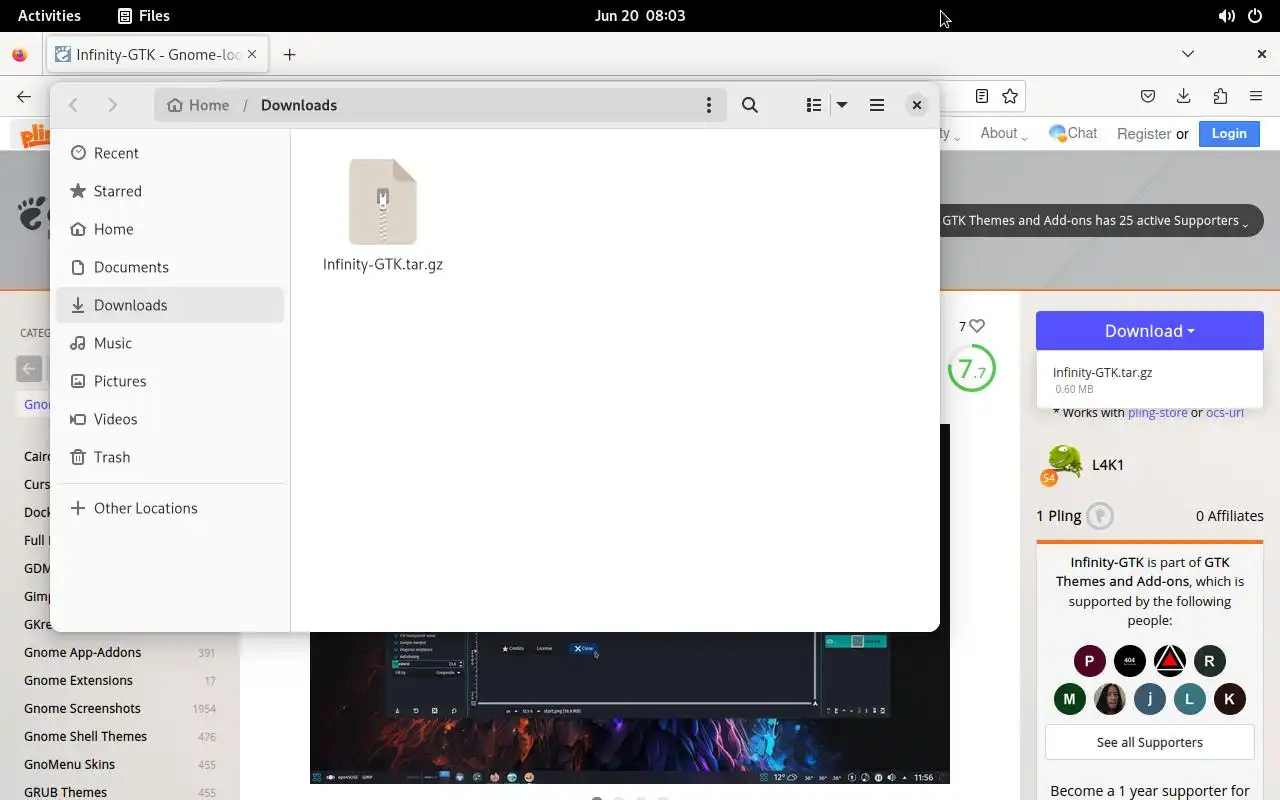Open the Files hamburger menu

click(x=877, y=105)
